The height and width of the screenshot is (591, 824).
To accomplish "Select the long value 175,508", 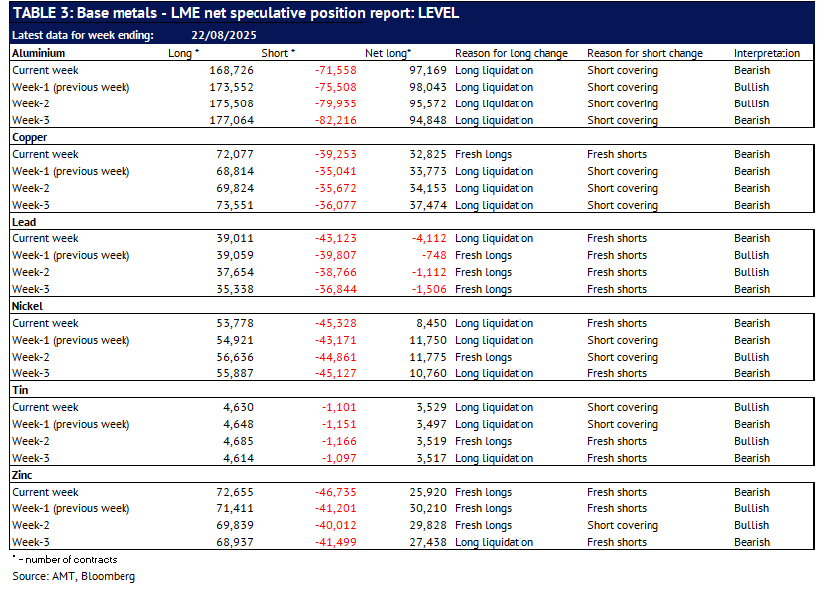I will [x=231, y=103].
